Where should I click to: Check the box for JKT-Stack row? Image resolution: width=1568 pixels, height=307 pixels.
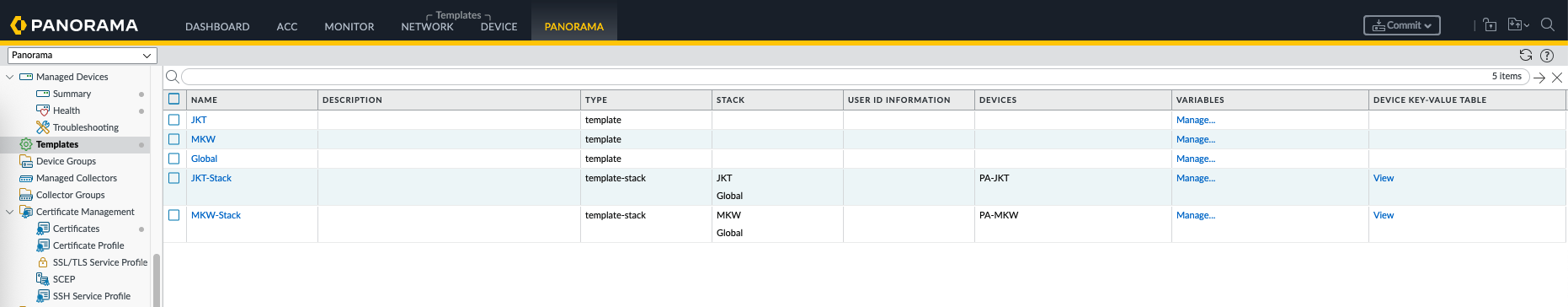[x=174, y=178]
